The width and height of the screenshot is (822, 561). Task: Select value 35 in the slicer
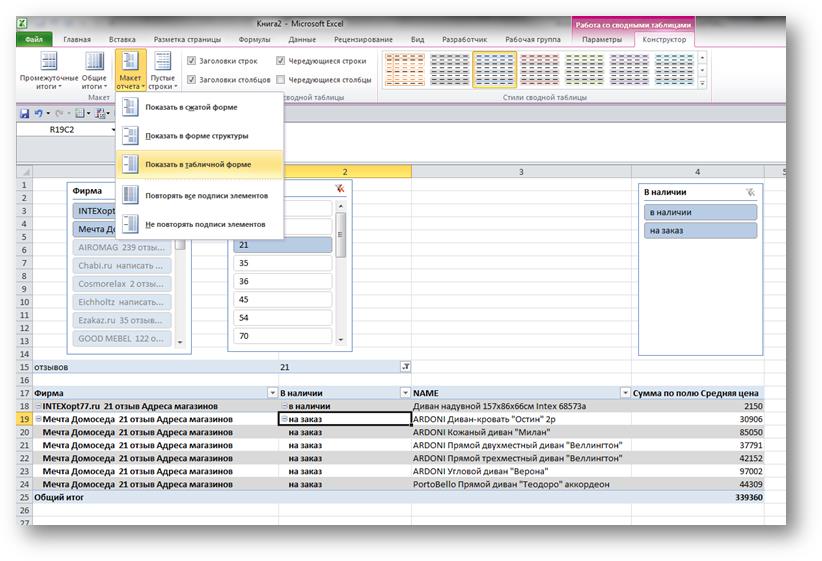tap(283, 263)
